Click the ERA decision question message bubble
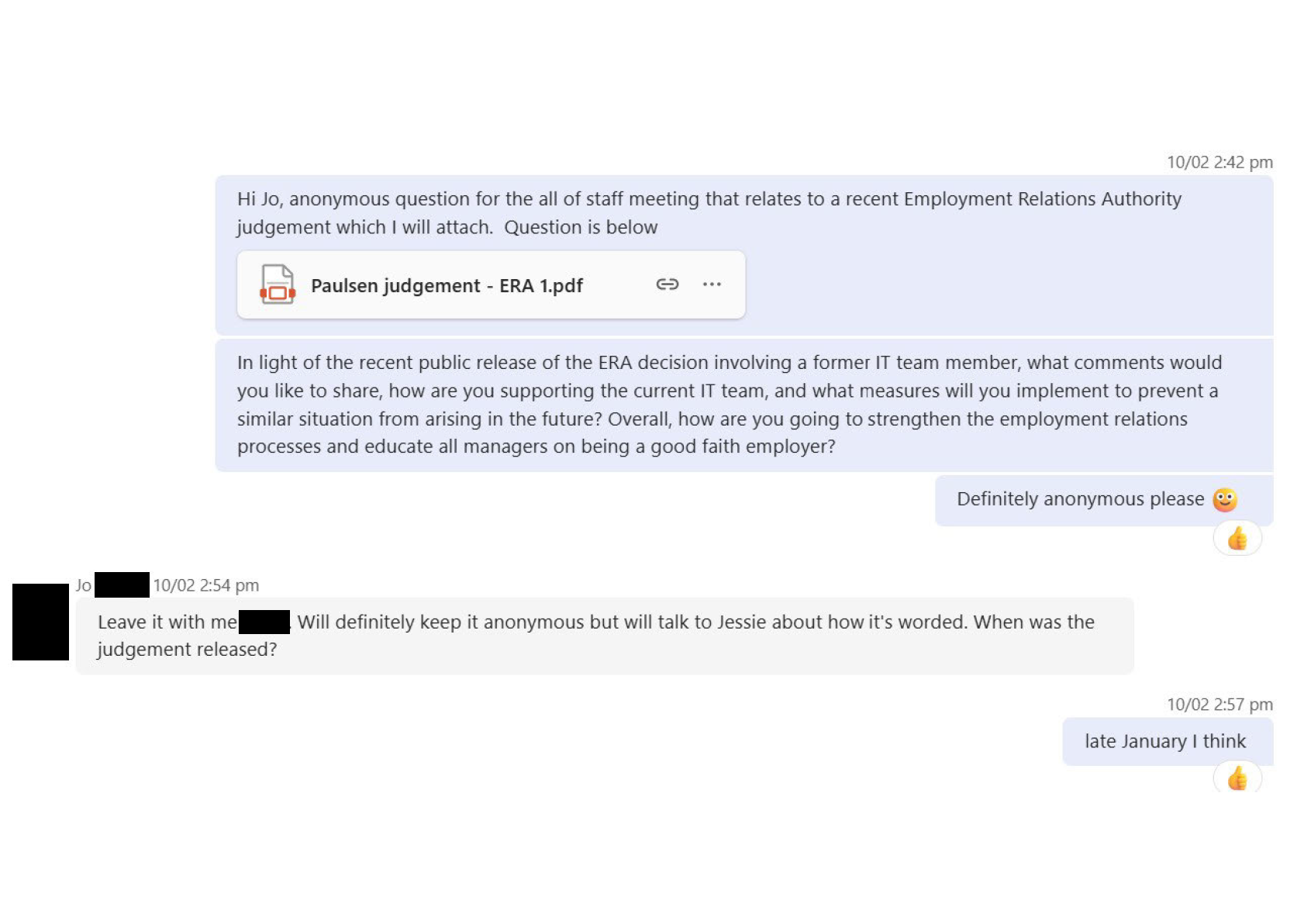 [743, 405]
